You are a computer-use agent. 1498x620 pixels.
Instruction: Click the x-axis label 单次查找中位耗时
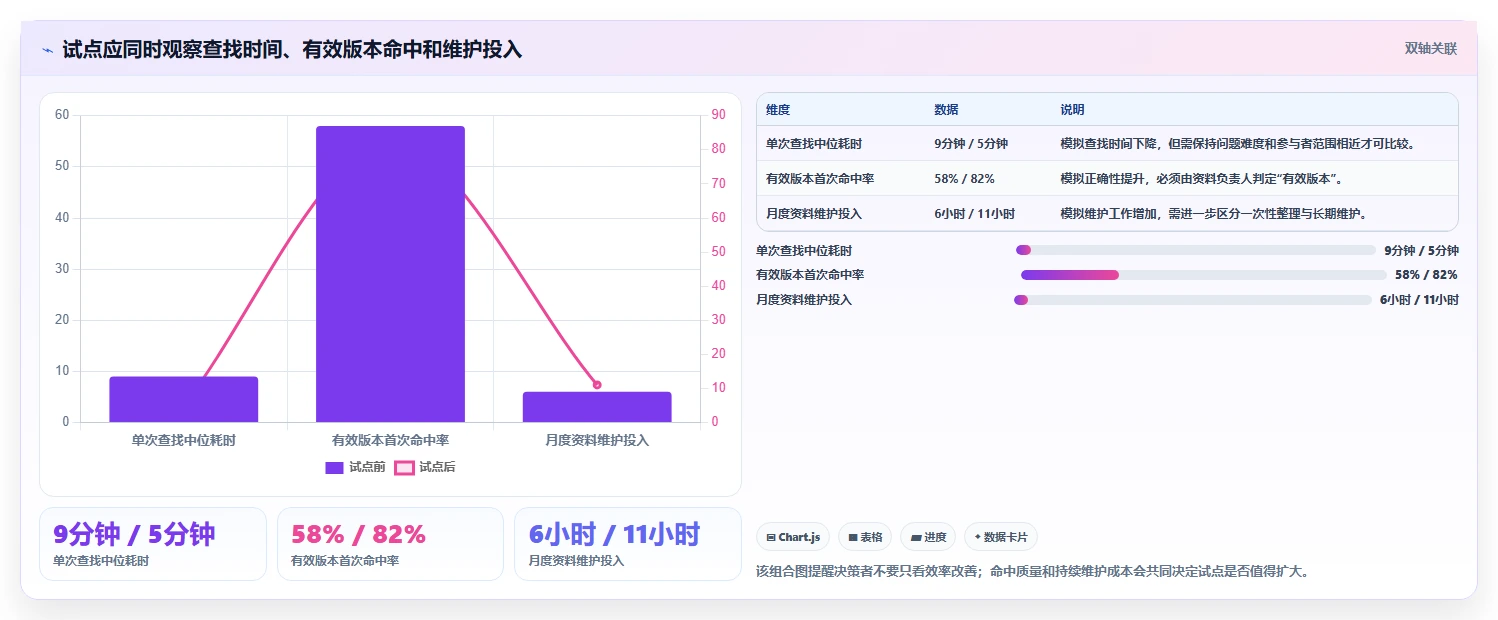click(184, 440)
